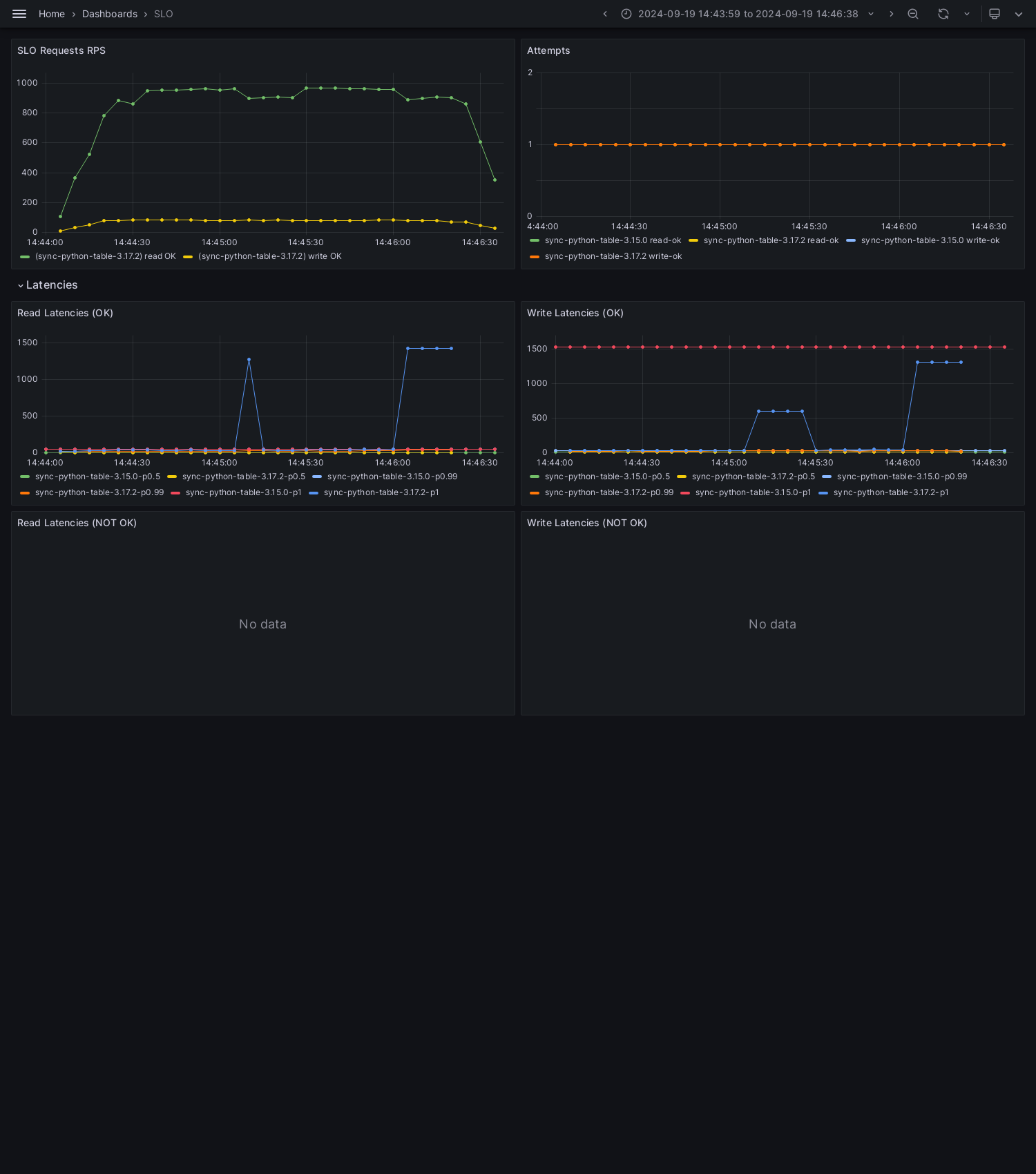The image size is (1036, 1174).
Task: Open Dashboards breadcrumb link
Action: click(x=110, y=14)
